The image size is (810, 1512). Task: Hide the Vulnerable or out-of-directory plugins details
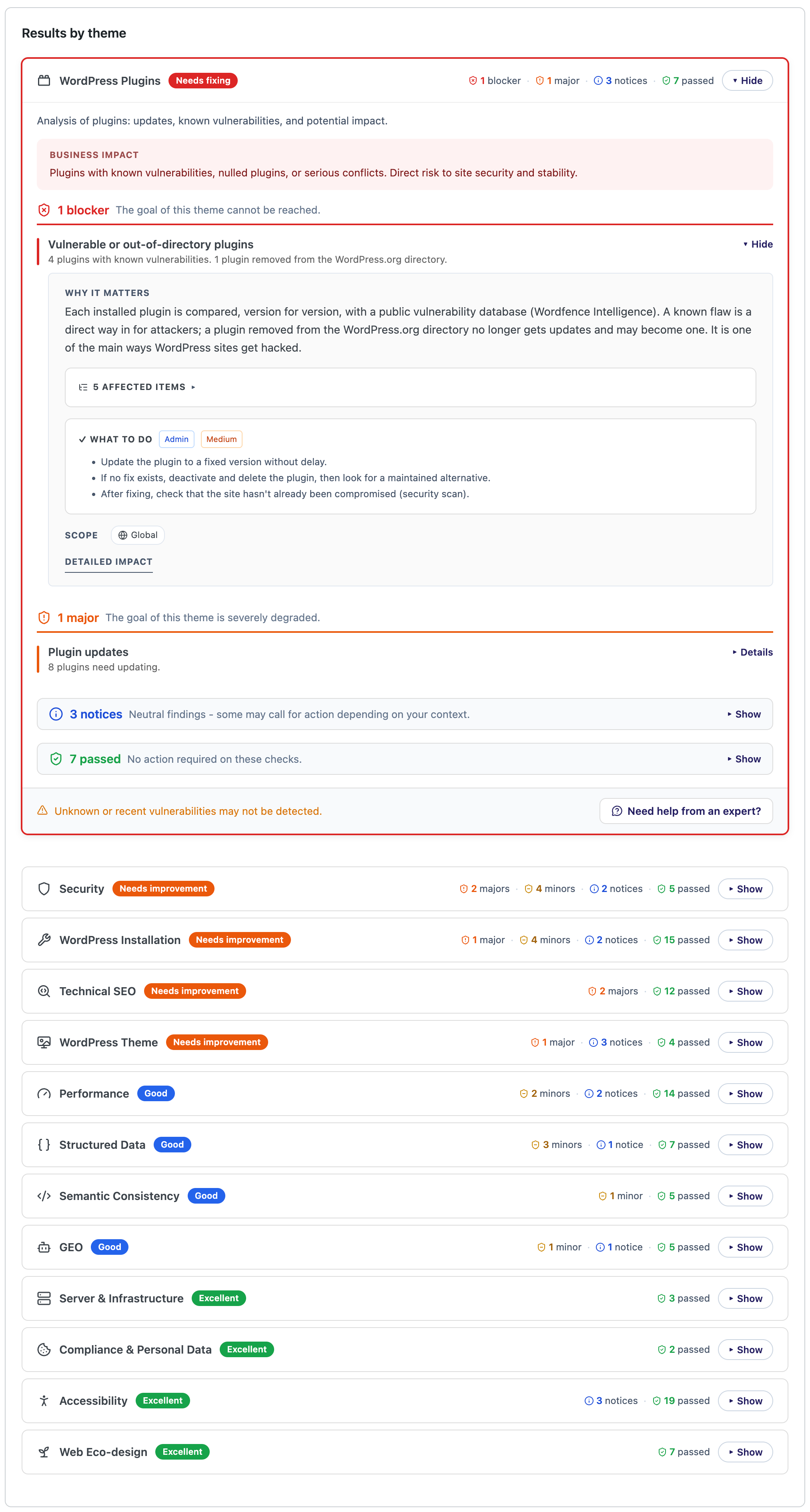758,244
